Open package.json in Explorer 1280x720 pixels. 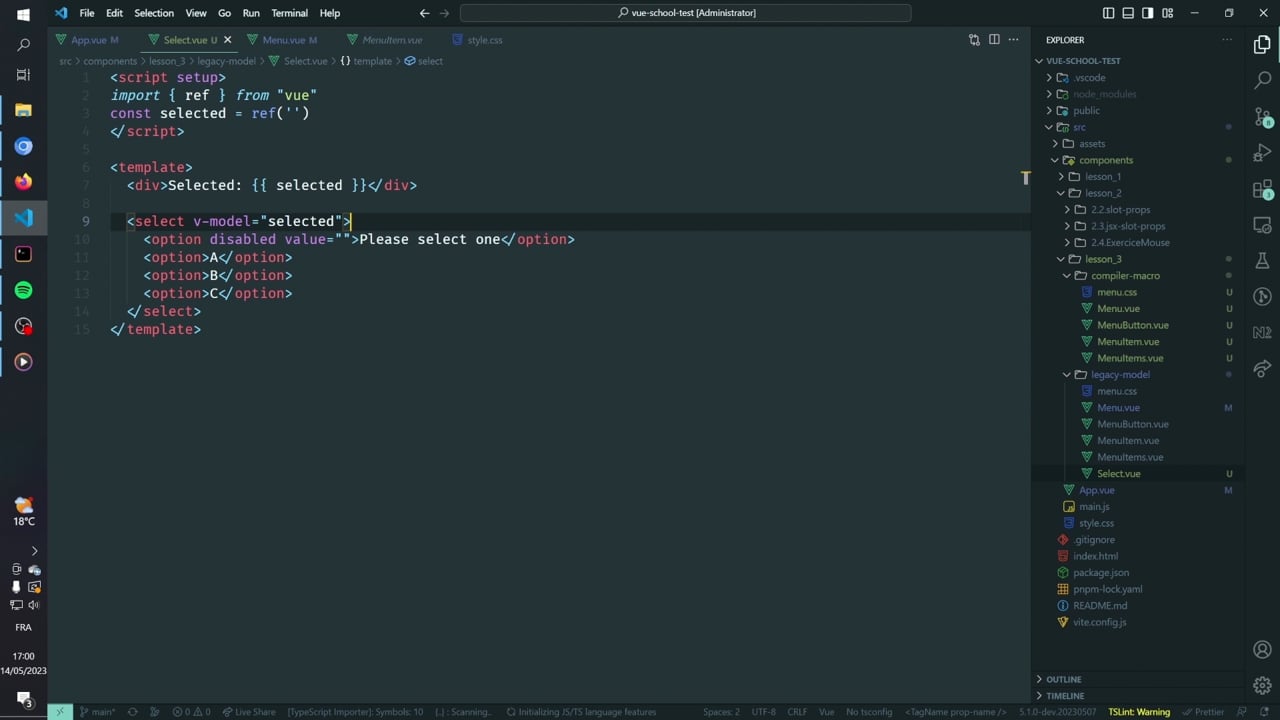tap(1100, 572)
